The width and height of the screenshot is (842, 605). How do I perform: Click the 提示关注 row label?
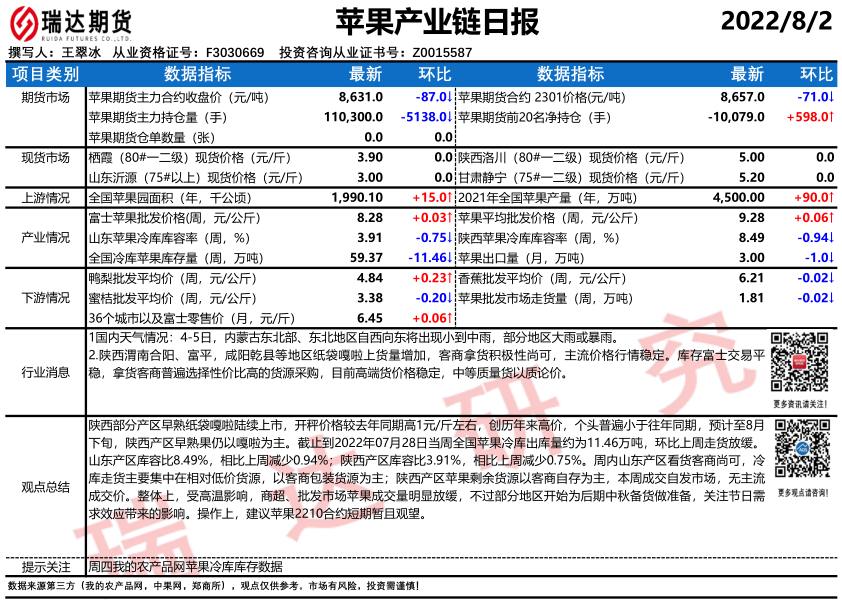pos(45,565)
